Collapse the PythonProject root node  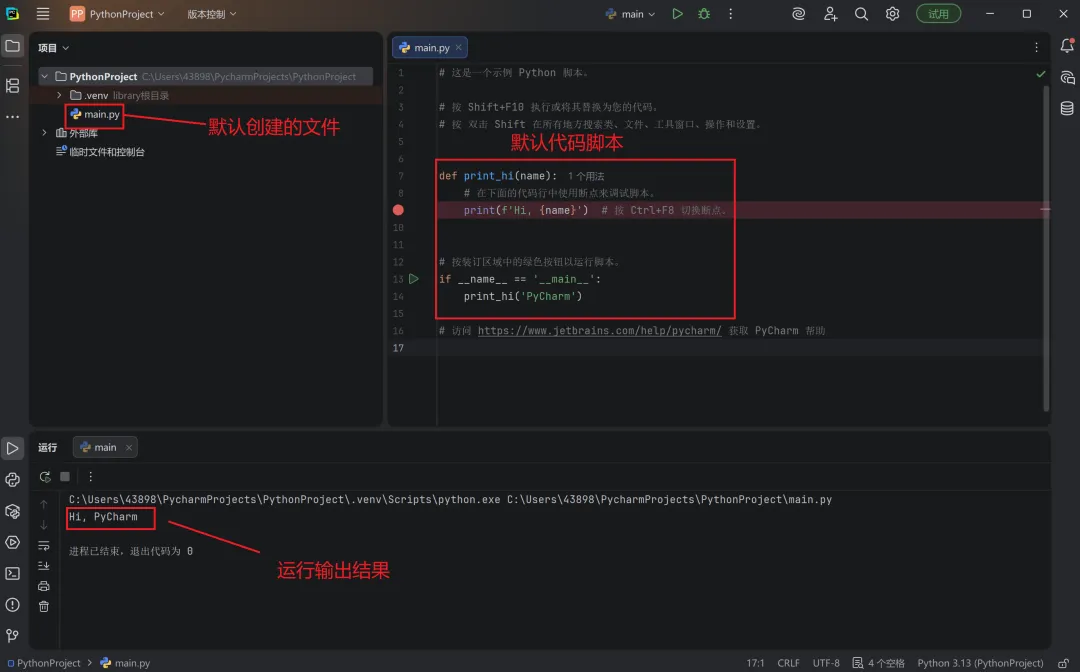[45, 76]
